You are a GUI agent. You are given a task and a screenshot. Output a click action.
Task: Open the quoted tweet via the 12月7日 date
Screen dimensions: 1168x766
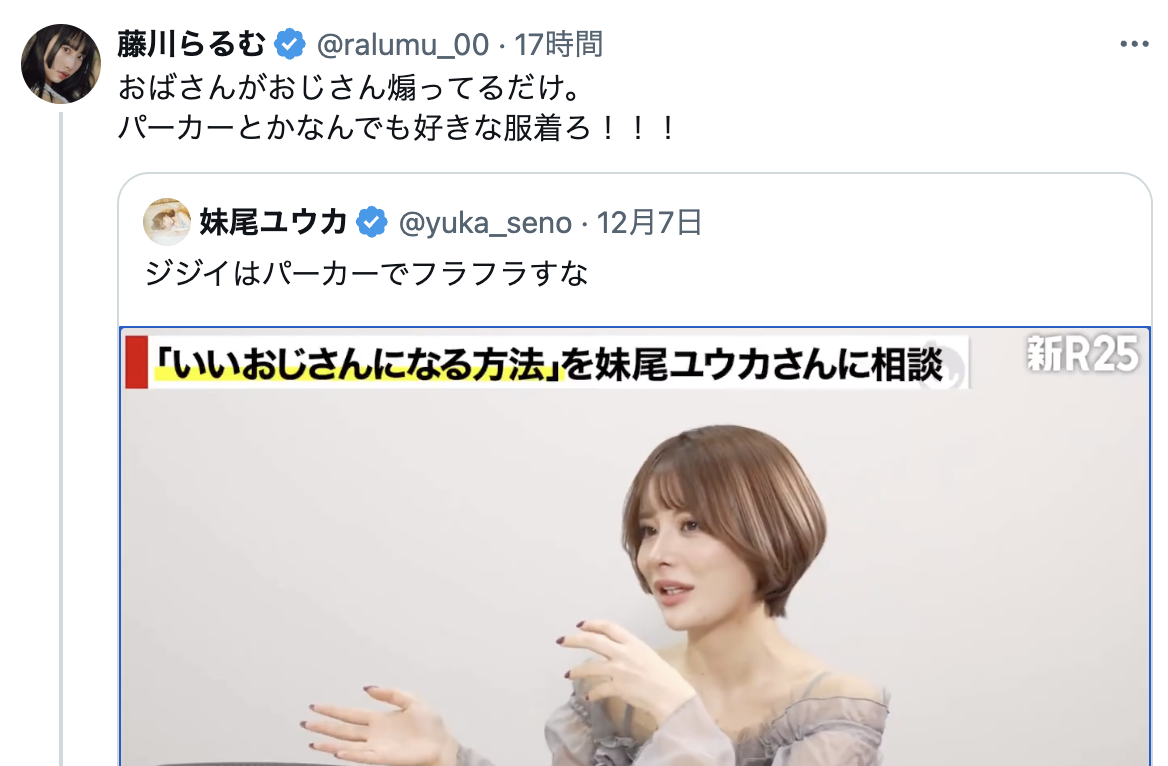click(650, 223)
